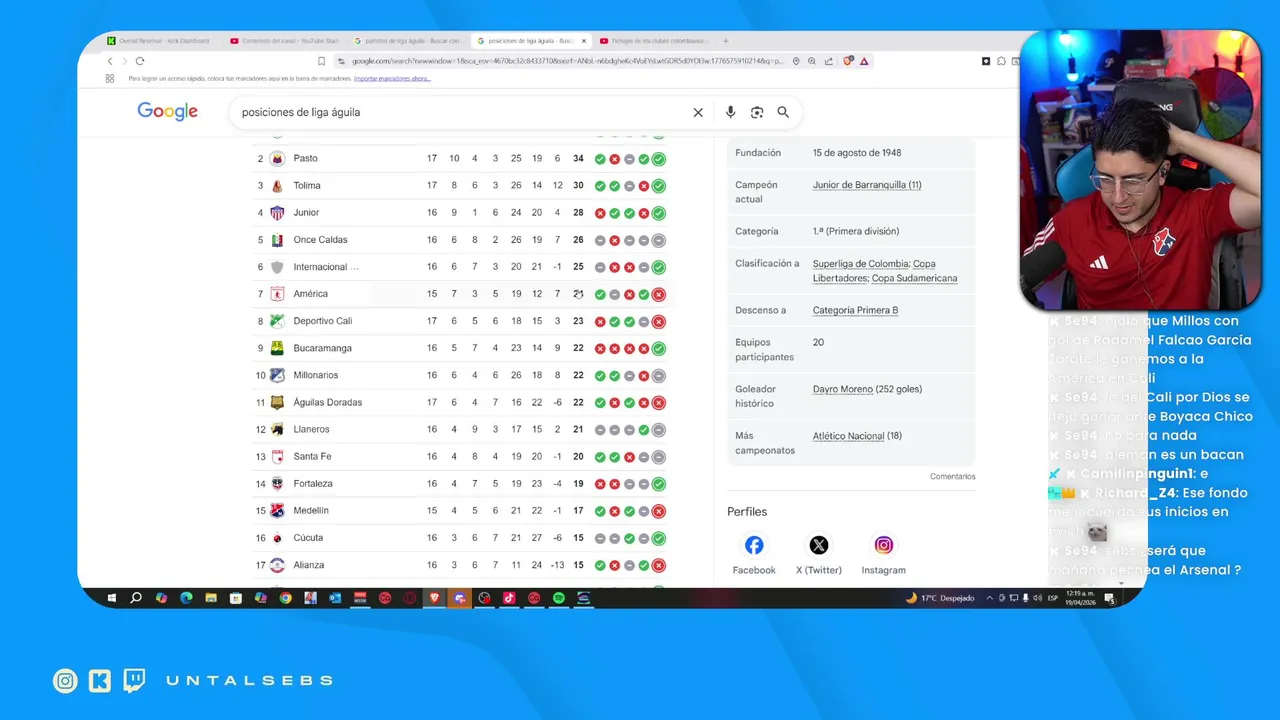Viewport: 1280px width, 720px height.
Task: Click the Comentarios feedback link
Action: 952,476
